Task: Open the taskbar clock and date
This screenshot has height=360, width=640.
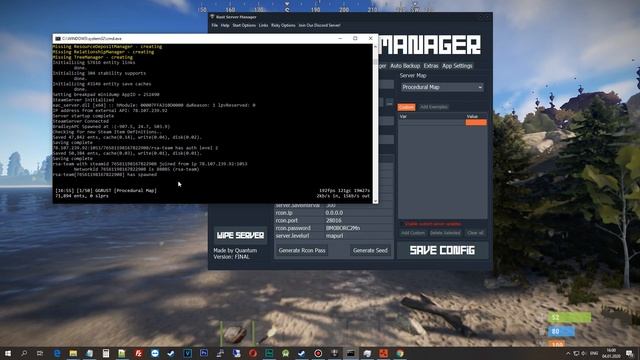Action: click(x=611, y=353)
